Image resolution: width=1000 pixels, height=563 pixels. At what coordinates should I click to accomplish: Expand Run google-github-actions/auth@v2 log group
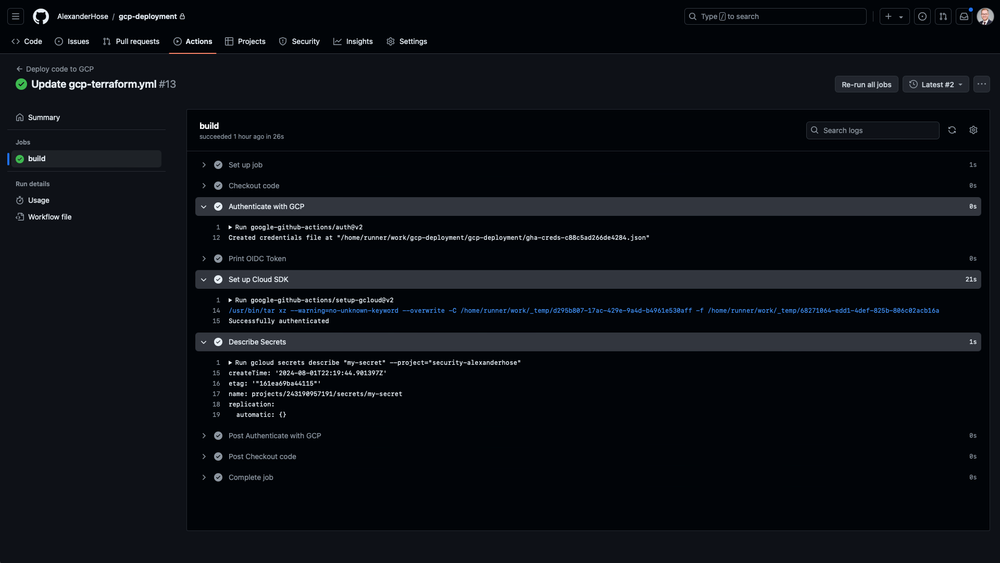pyautogui.click(x=295, y=227)
